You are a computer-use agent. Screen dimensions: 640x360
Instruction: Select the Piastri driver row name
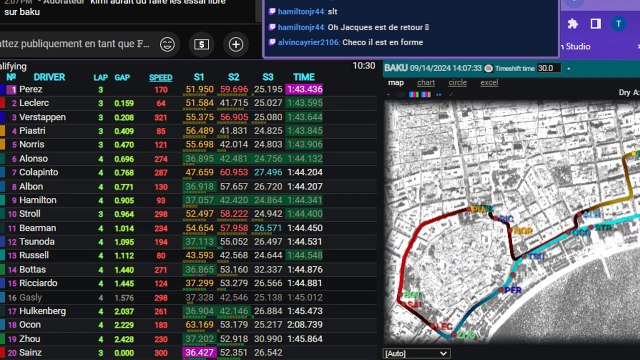(32, 131)
